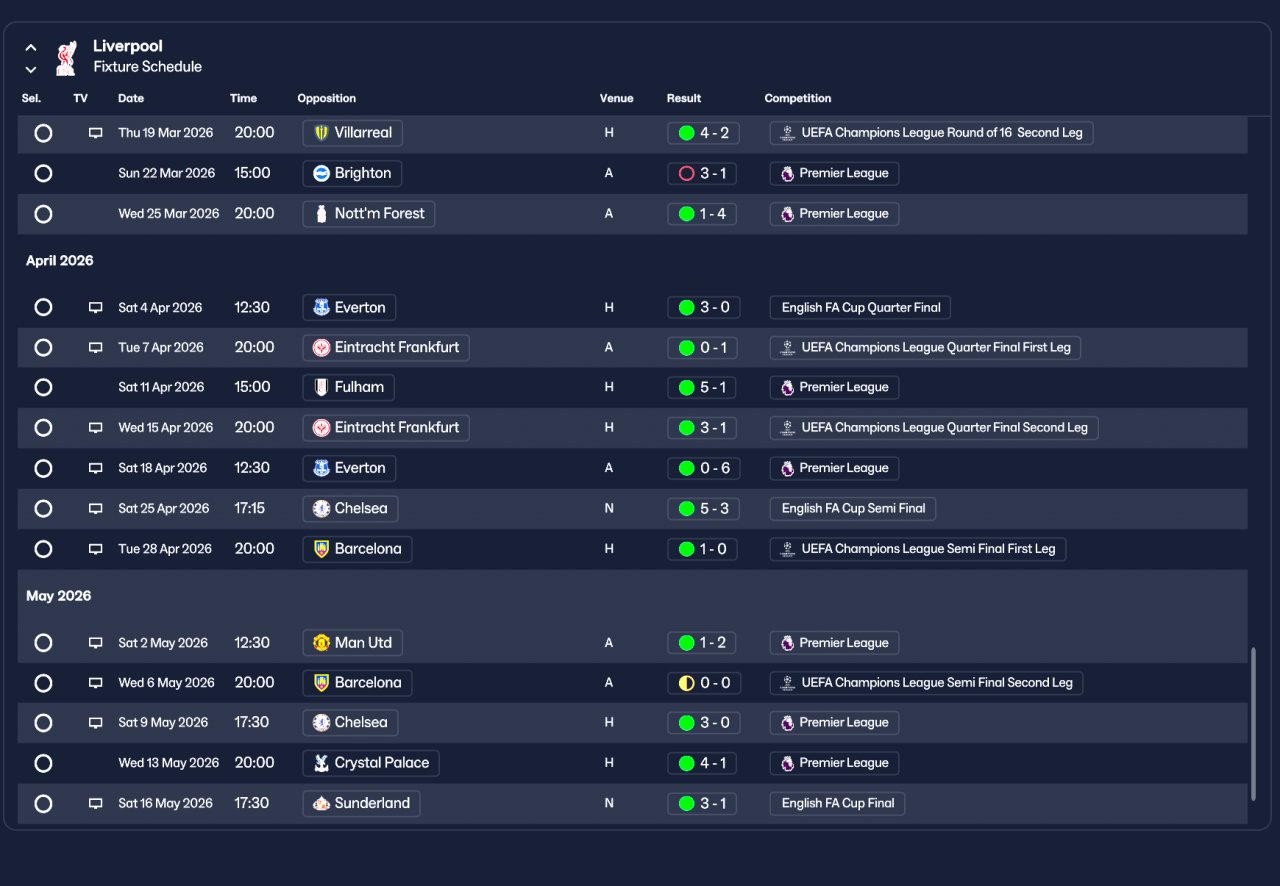
Task: Click the Sel. column header
Action: point(31,98)
